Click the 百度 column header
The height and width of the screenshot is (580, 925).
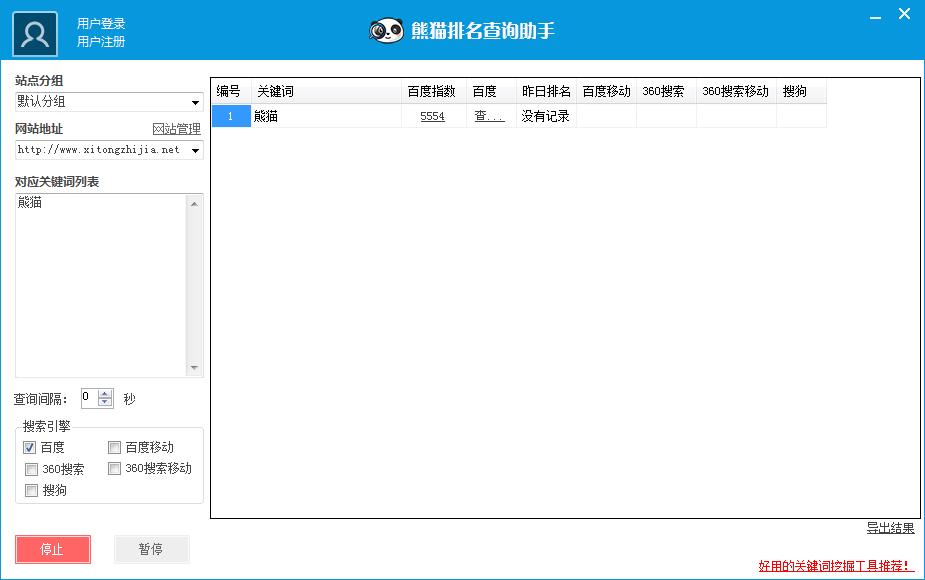491,91
